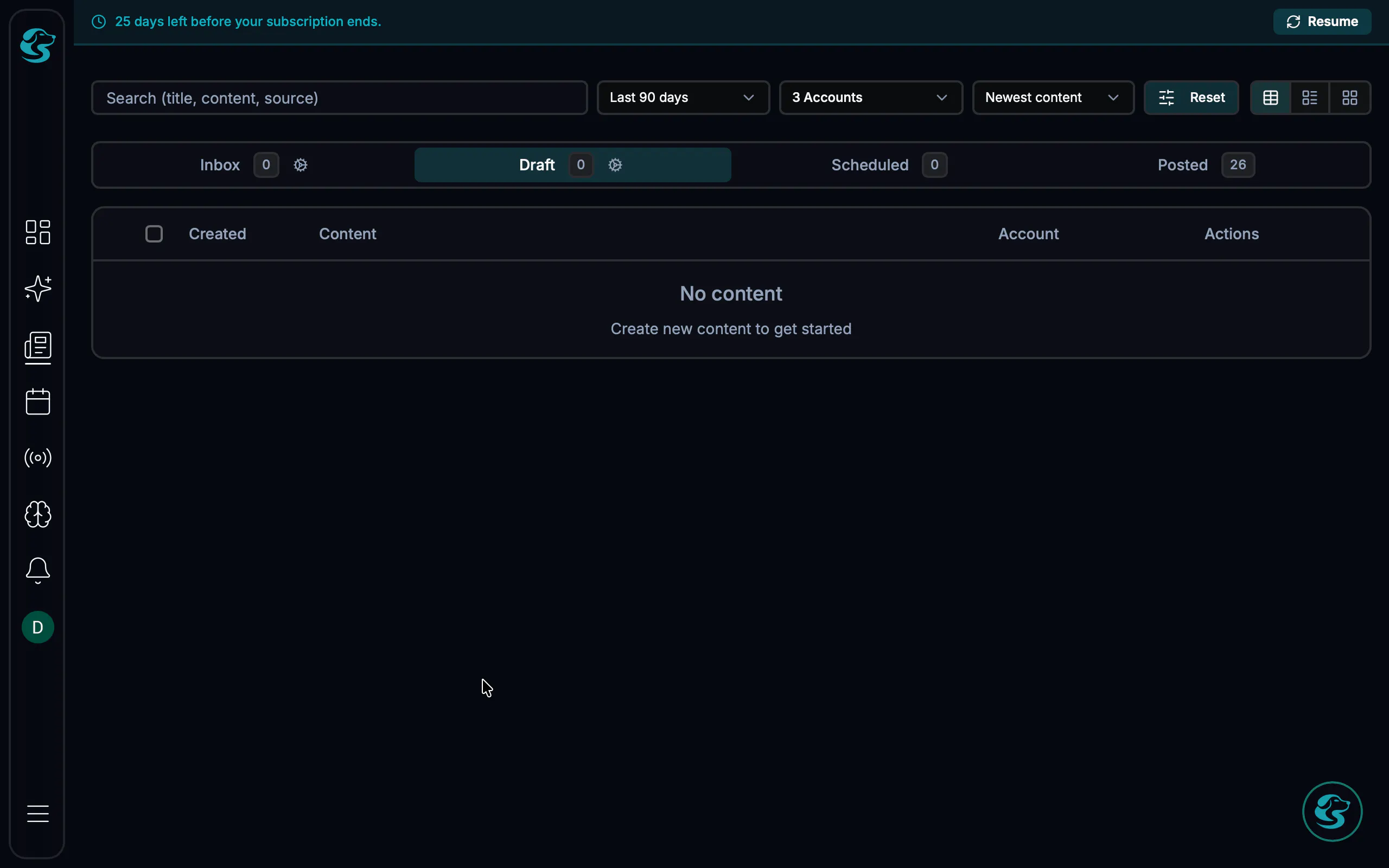
Task: Switch to list view layout
Action: coord(1310,98)
